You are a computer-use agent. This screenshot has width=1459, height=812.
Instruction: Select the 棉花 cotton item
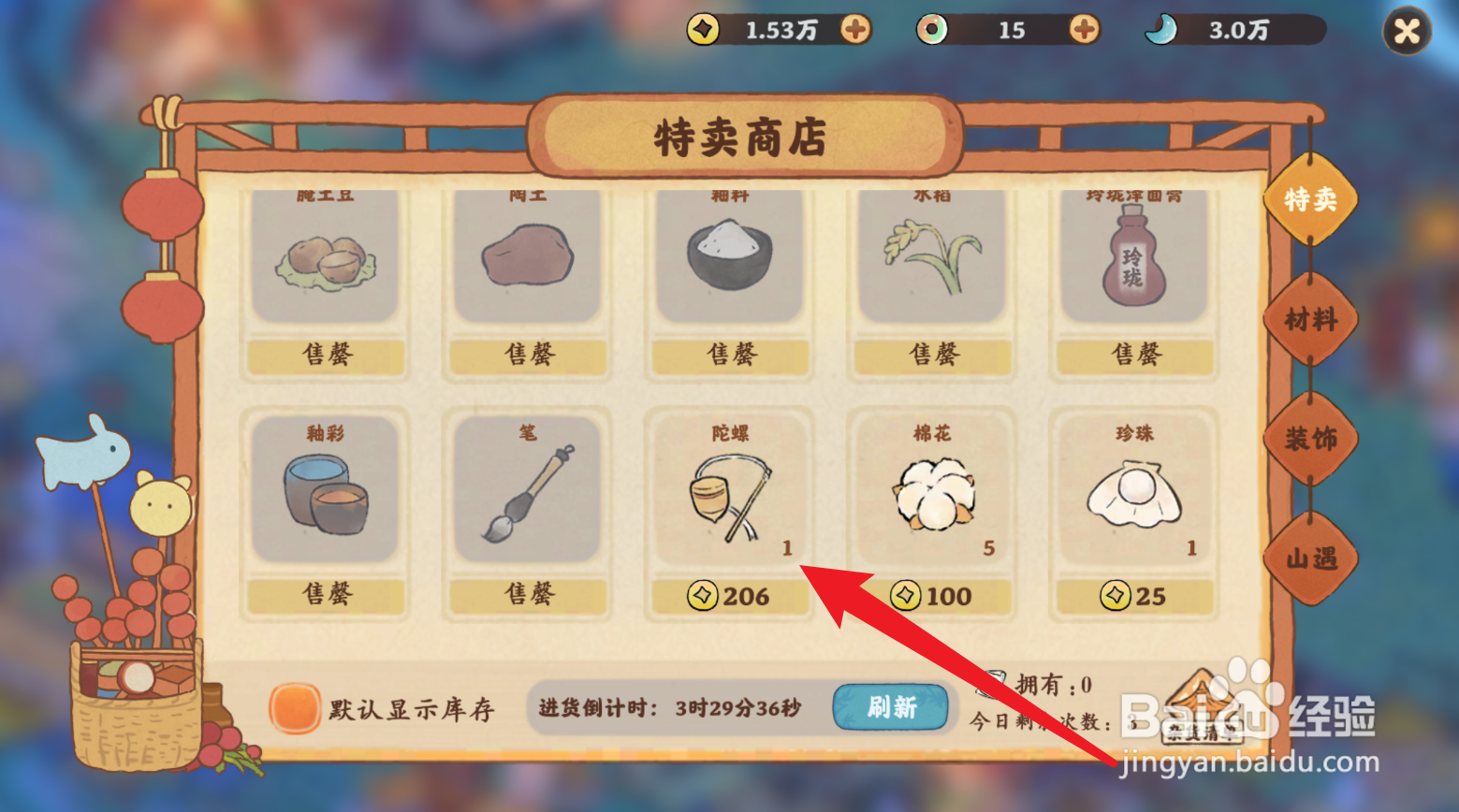point(933,491)
